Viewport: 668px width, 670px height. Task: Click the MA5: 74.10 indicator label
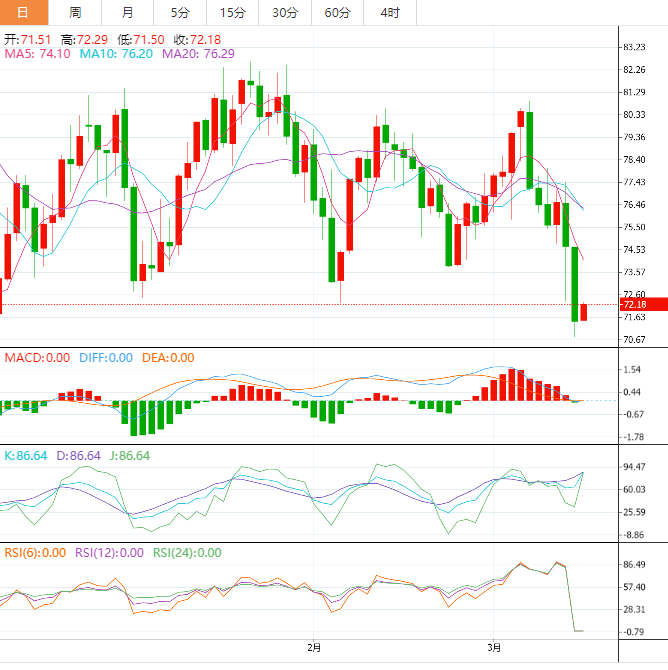pos(38,54)
